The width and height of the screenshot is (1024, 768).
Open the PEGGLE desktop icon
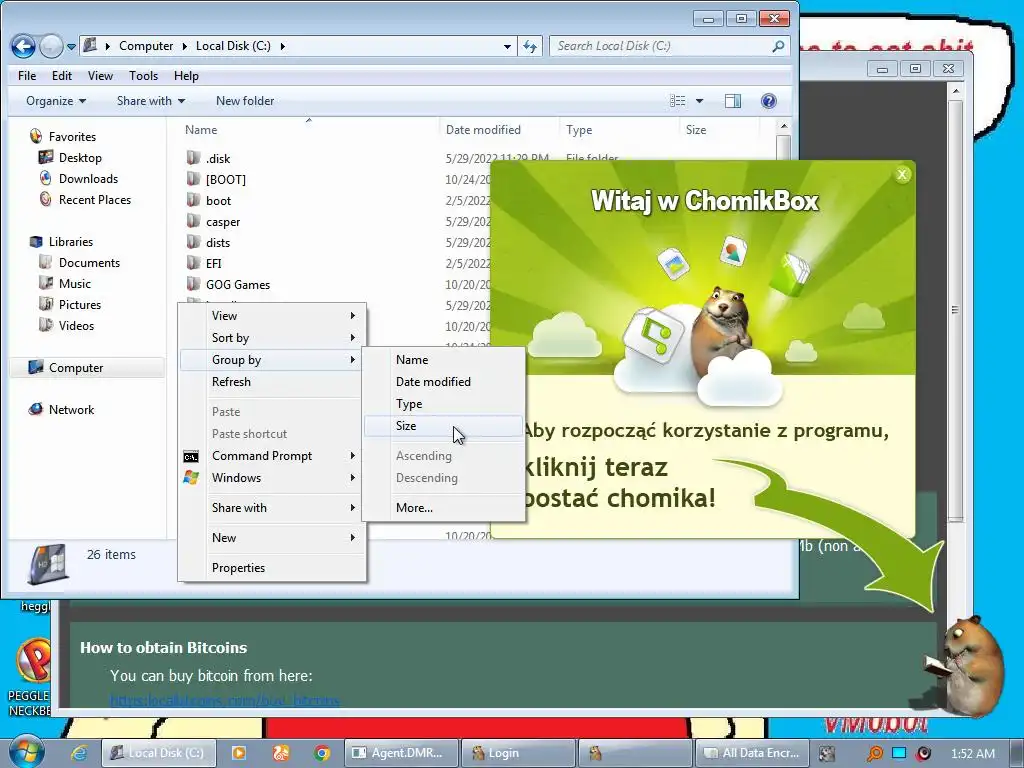(x=30, y=677)
